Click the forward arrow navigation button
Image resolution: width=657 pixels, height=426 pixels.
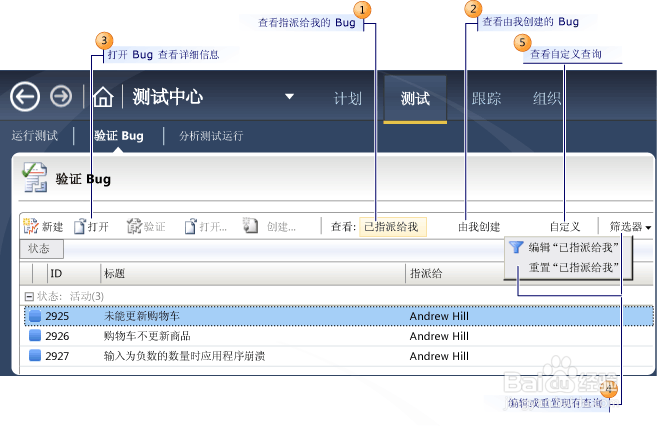pyautogui.click(x=61, y=97)
